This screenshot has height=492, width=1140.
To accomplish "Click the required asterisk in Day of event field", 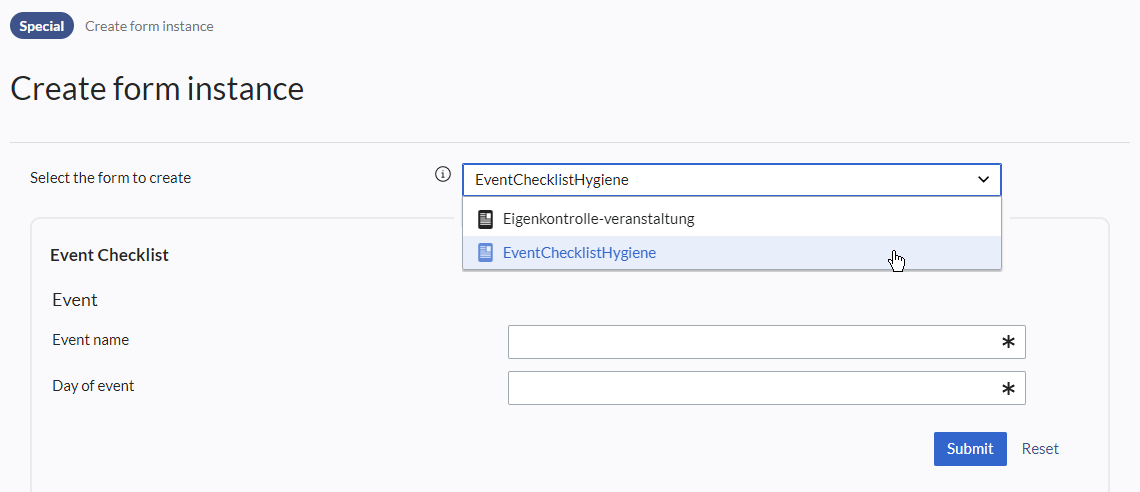I will pos(1008,389).
